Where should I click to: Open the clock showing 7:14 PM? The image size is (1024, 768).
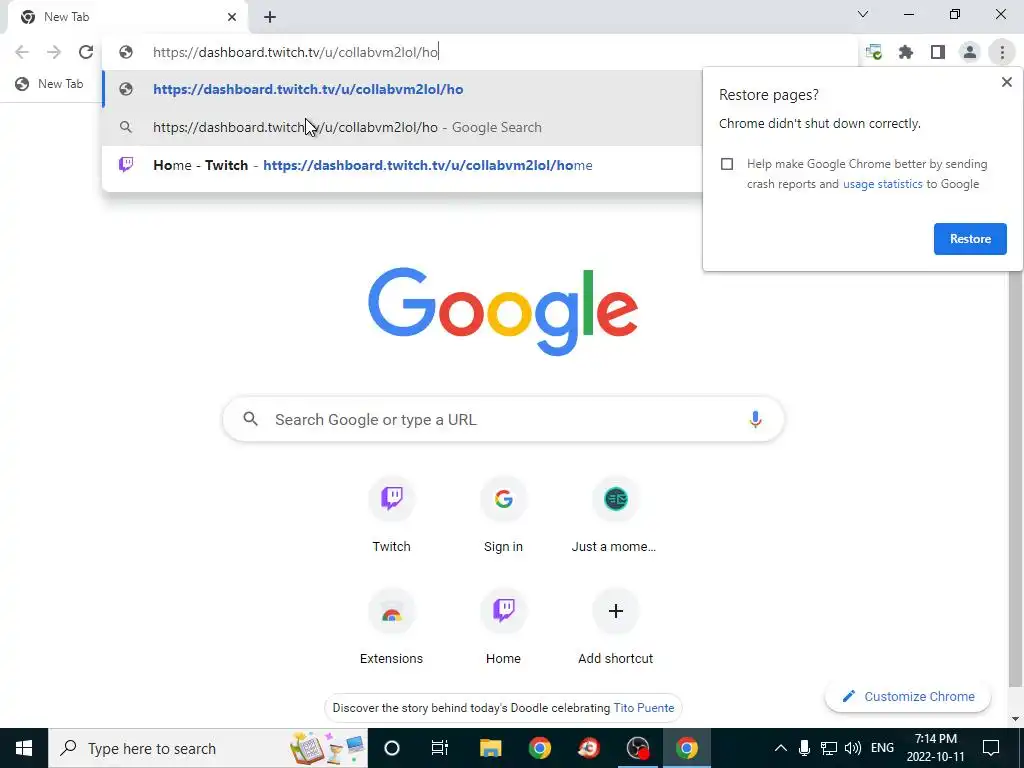[x=935, y=748]
